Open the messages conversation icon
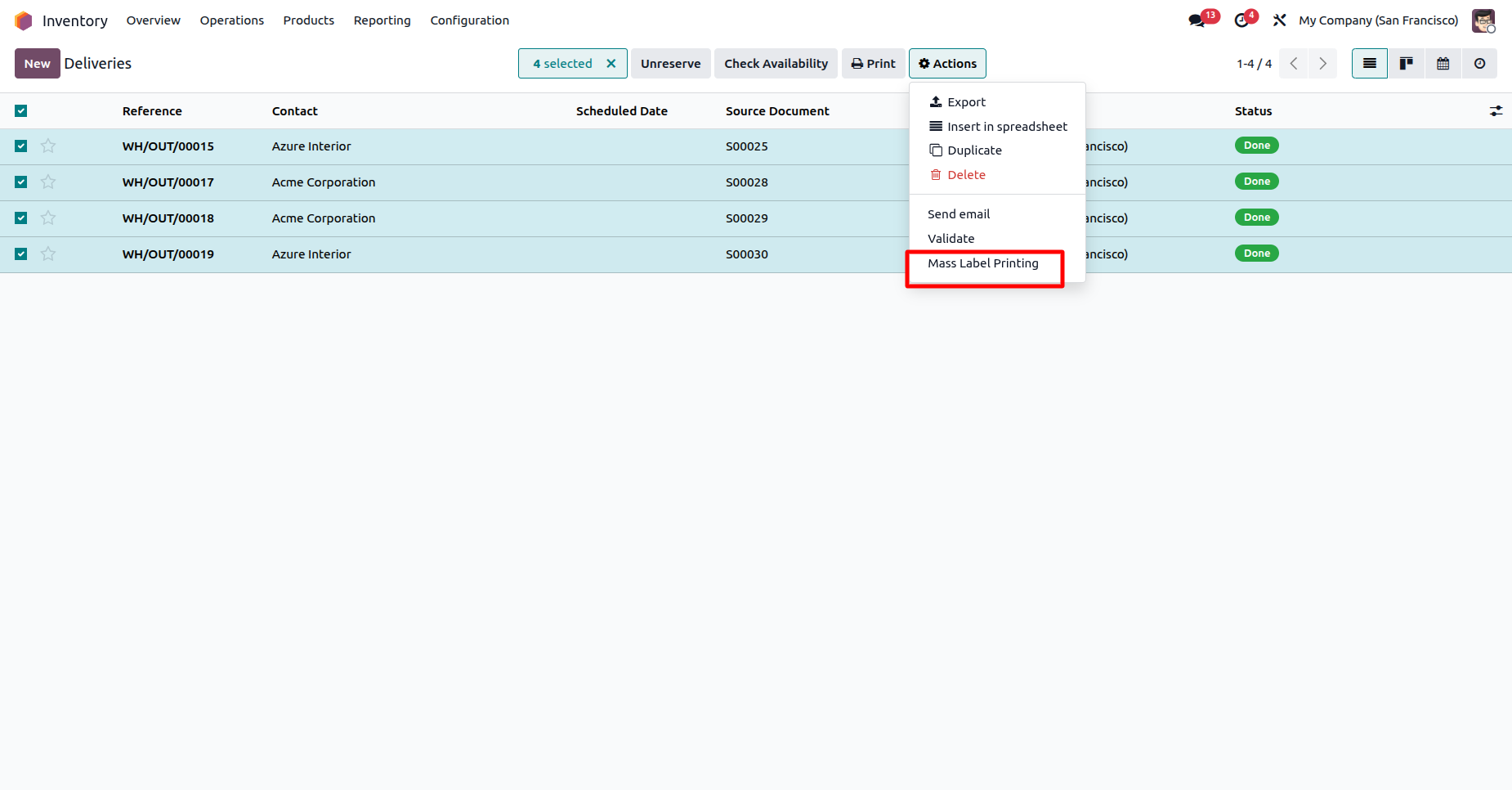1512x790 pixels. pyautogui.click(x=1197, y=20)
